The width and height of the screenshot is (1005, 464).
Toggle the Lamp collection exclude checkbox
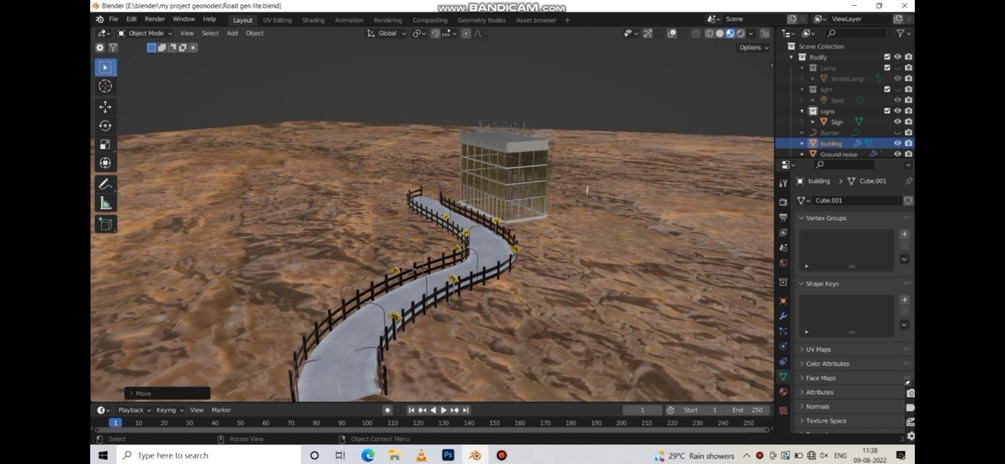[887, 68]
